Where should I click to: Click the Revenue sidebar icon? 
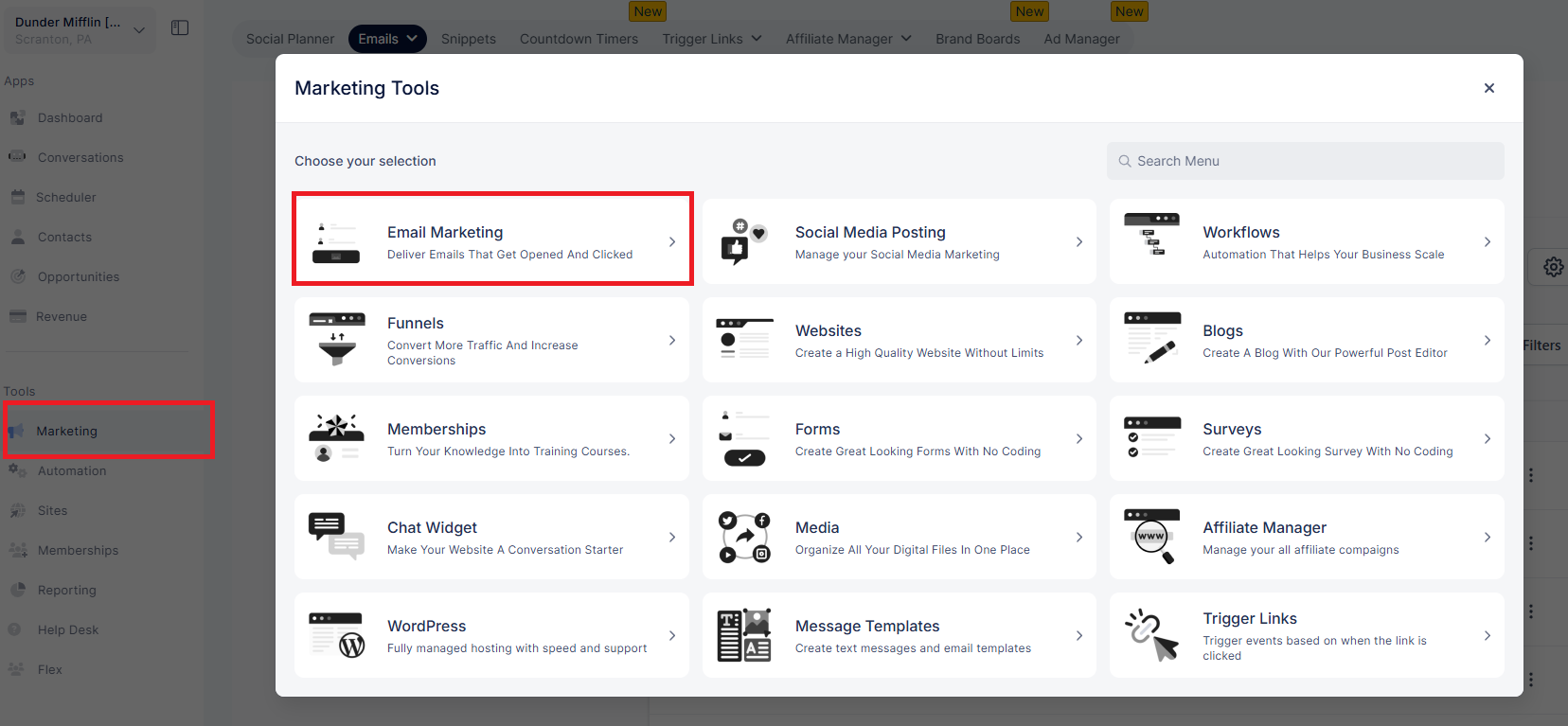coord(17,316)
